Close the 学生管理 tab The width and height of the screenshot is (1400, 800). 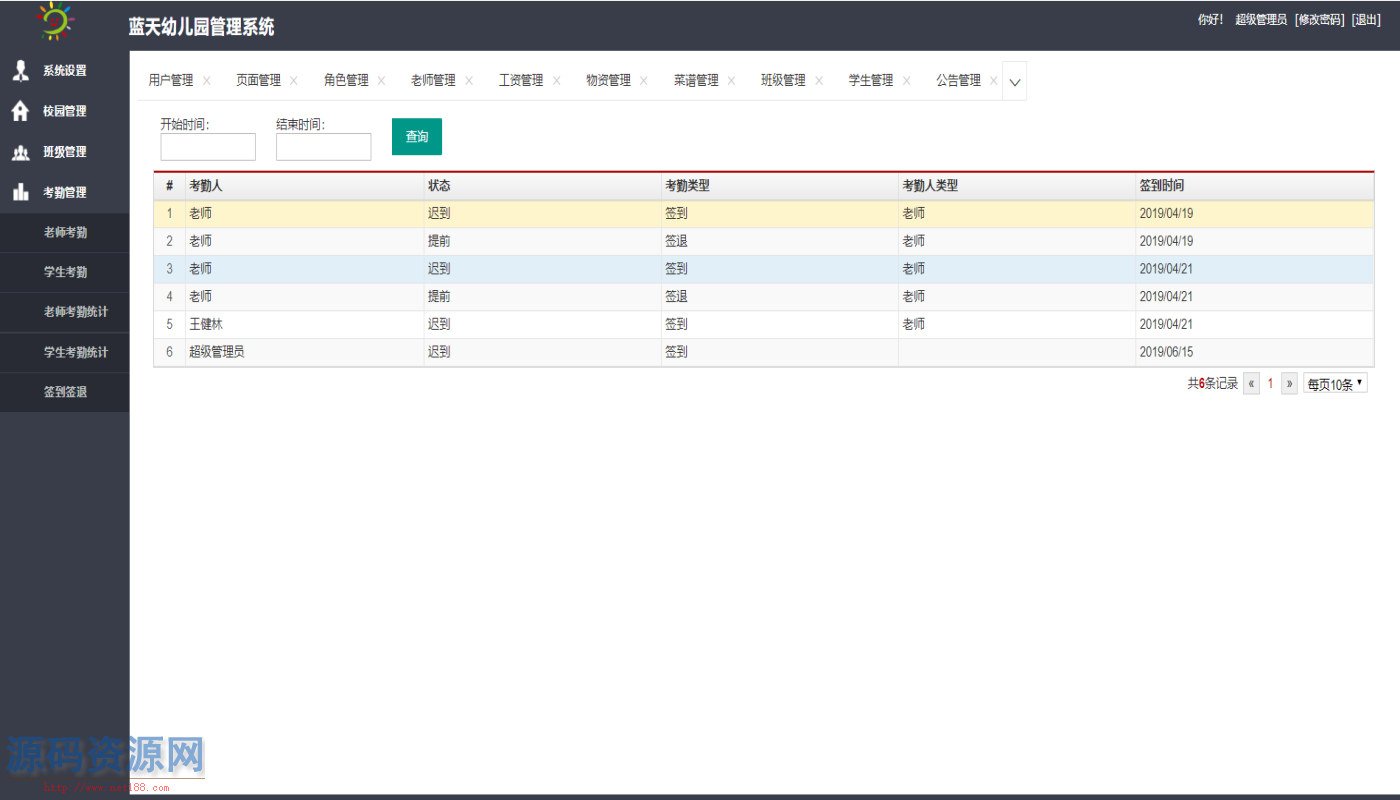(x=906, y=81)
